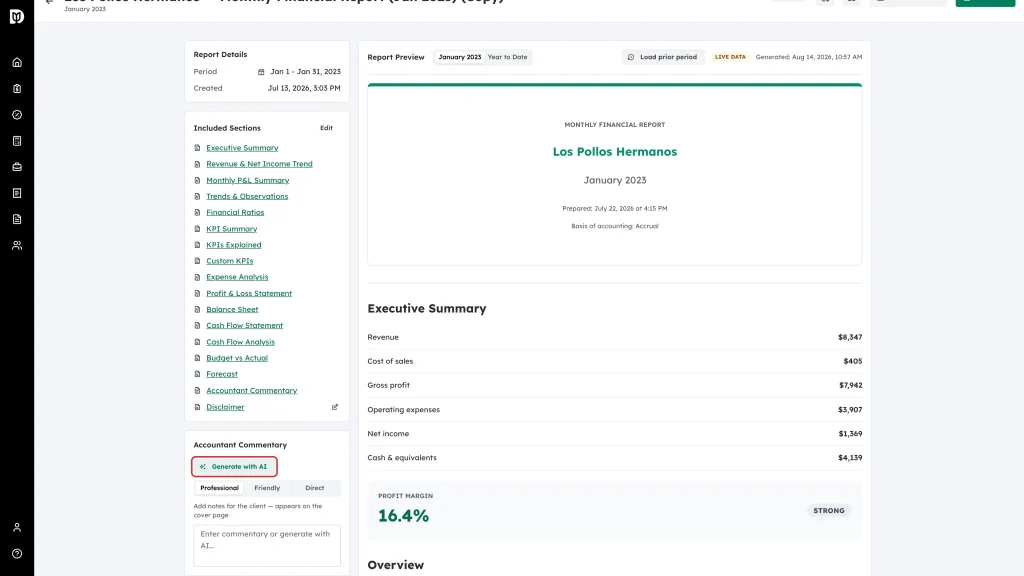Click the page icon beside Balance Sheet
Image resolution: width=1024 pixels, height=576 pixels.
[197, 310]
